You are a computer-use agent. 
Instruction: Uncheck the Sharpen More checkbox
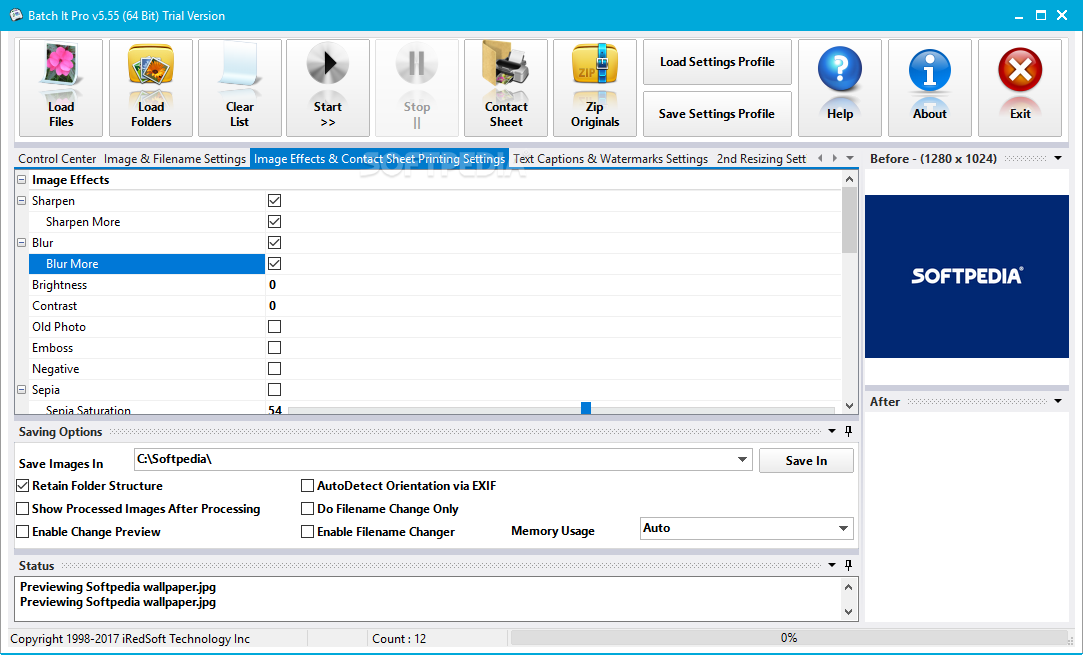[x=274, y=222]
